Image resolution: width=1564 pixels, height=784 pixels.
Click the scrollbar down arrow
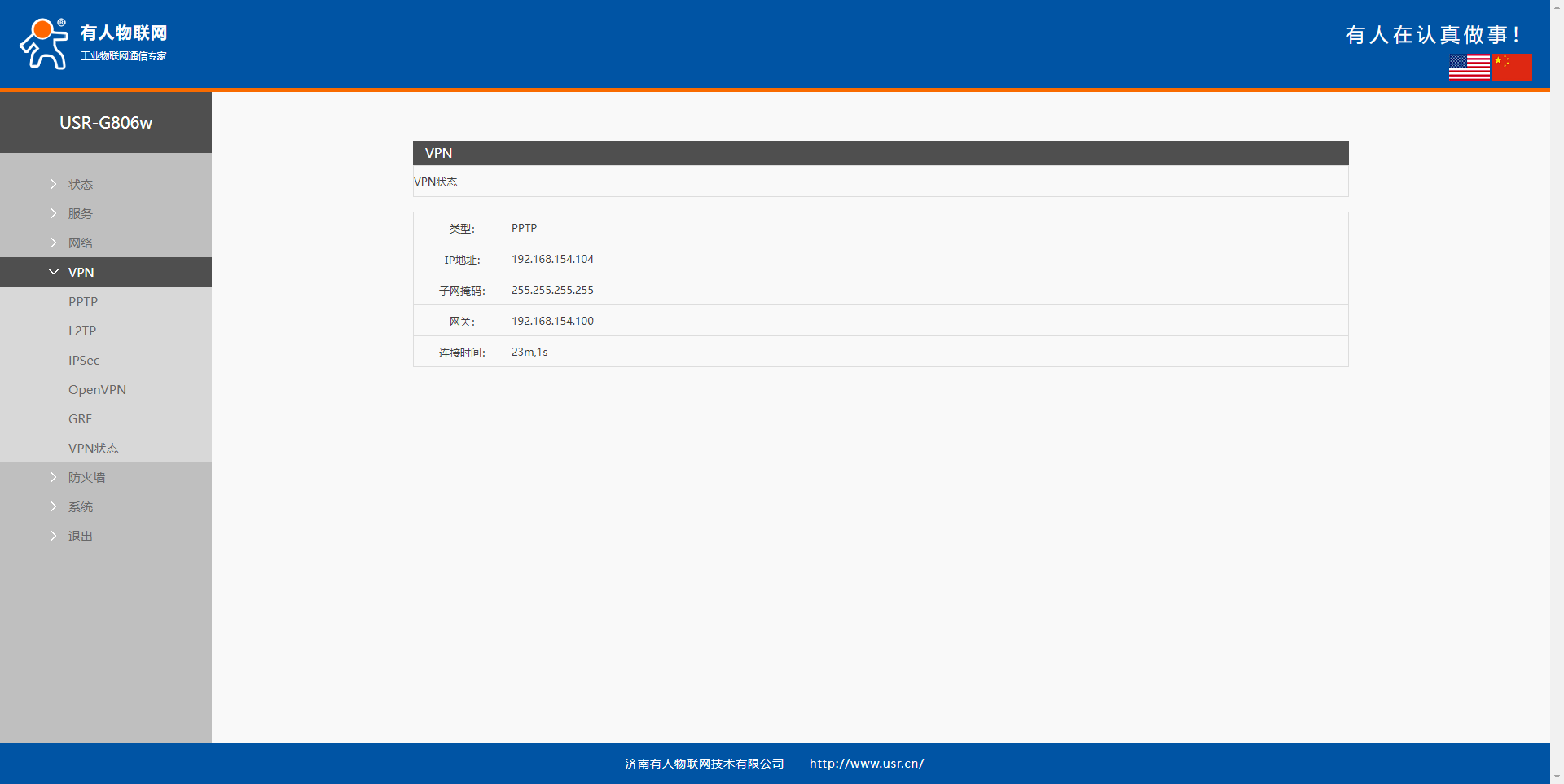click(x=1557, y=777)
